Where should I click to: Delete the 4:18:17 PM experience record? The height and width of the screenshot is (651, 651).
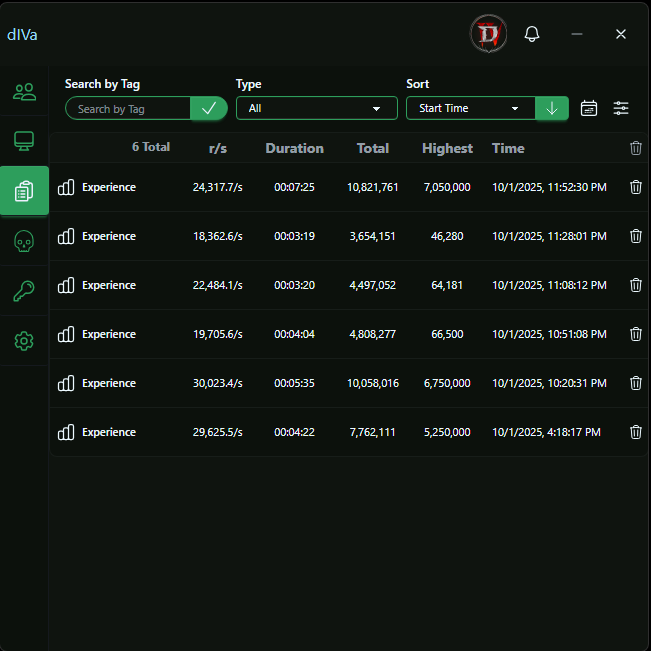[635, 432]
